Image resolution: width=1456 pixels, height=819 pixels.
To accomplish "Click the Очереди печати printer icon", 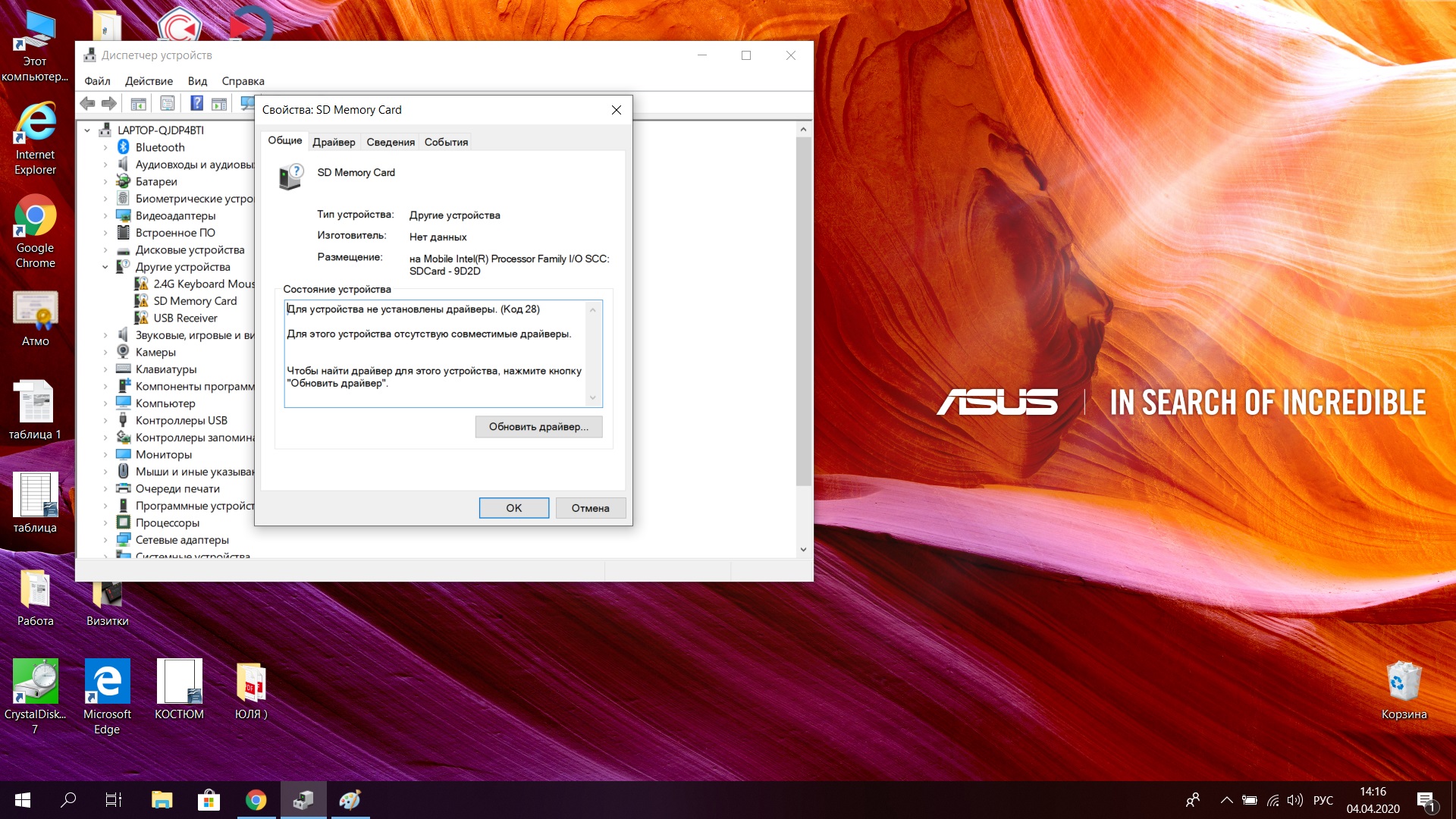I will coord(123,488).
